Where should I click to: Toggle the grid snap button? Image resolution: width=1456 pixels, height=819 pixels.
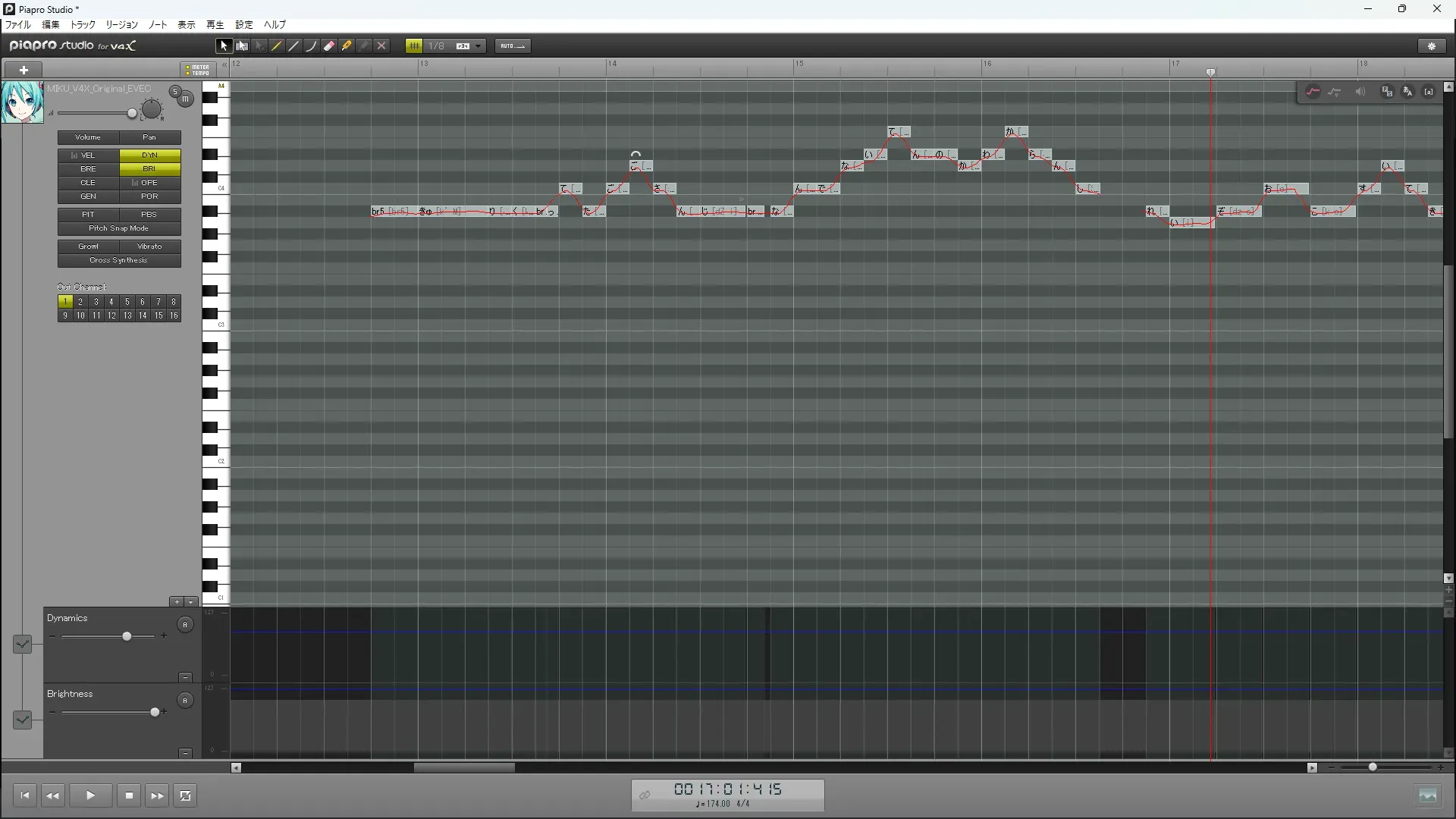(414, 46)
